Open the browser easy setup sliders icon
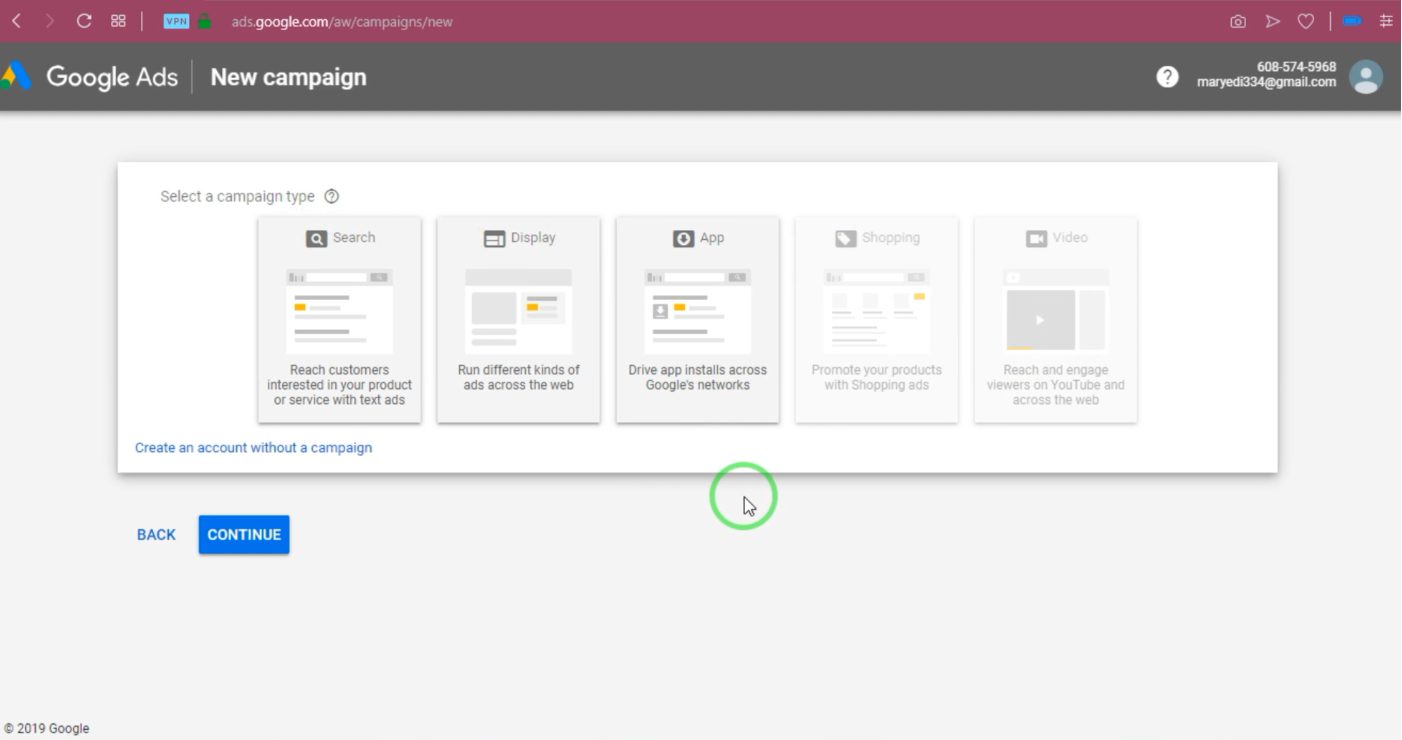 point(1386,21)
